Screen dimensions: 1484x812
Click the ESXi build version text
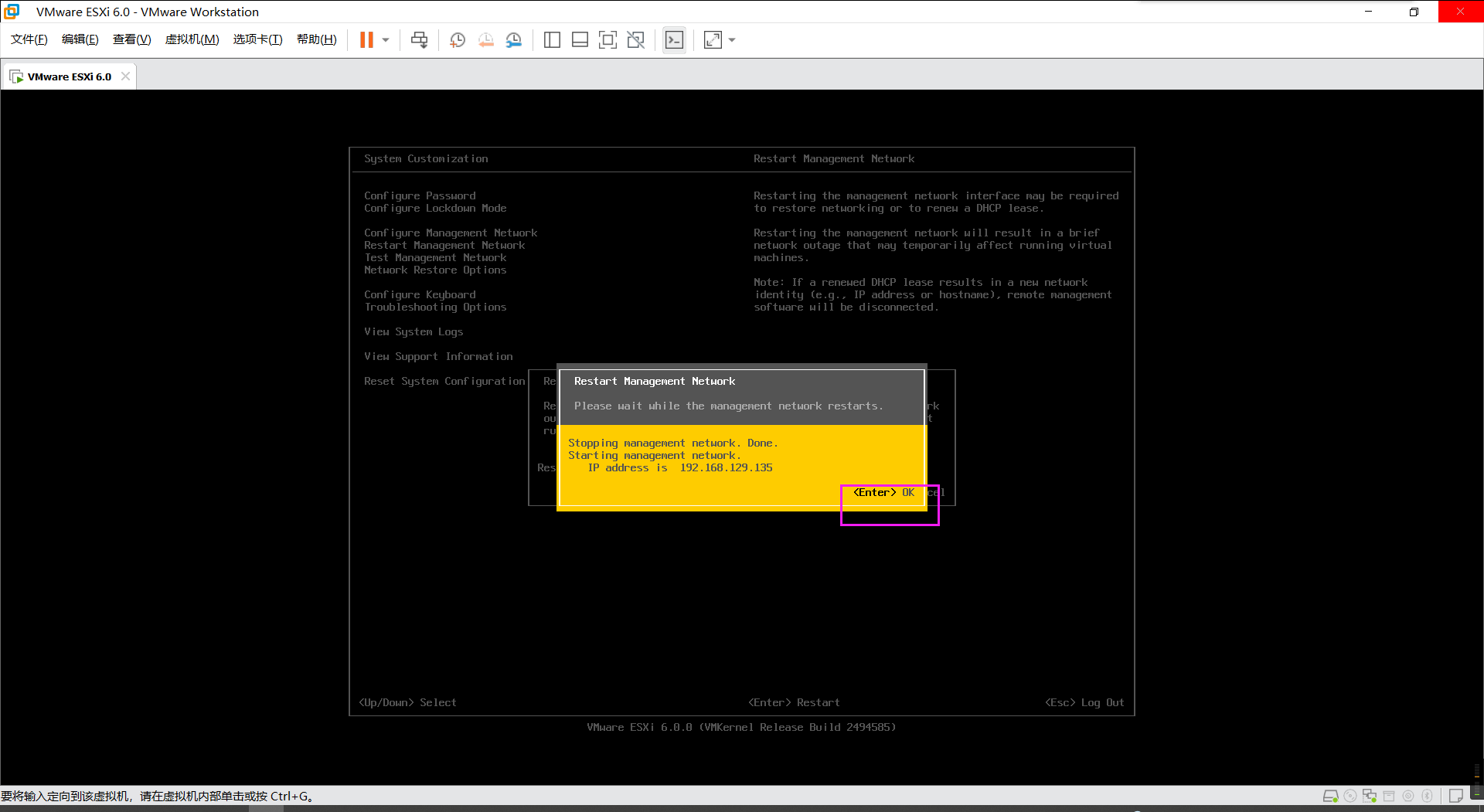tap(741, 728)
